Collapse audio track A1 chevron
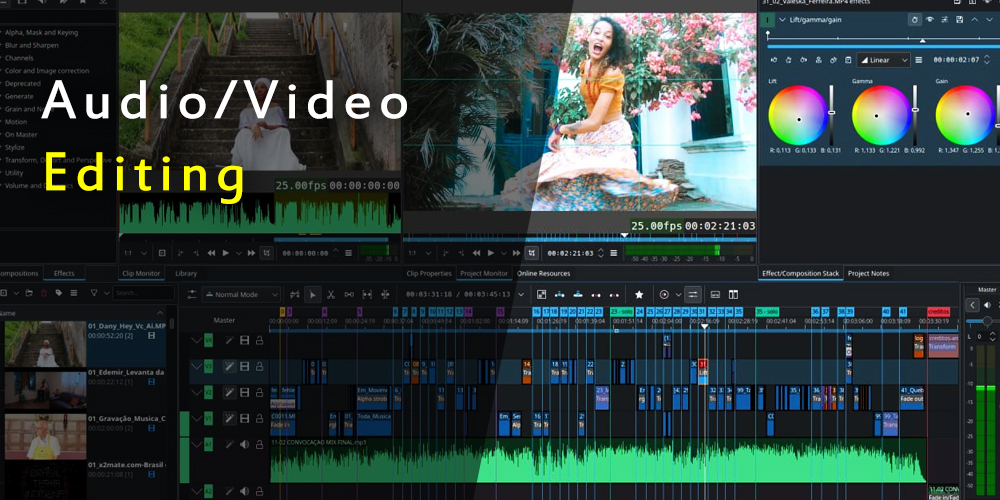The width and height of the screenshot is (1000, 500). click(196, 445)
